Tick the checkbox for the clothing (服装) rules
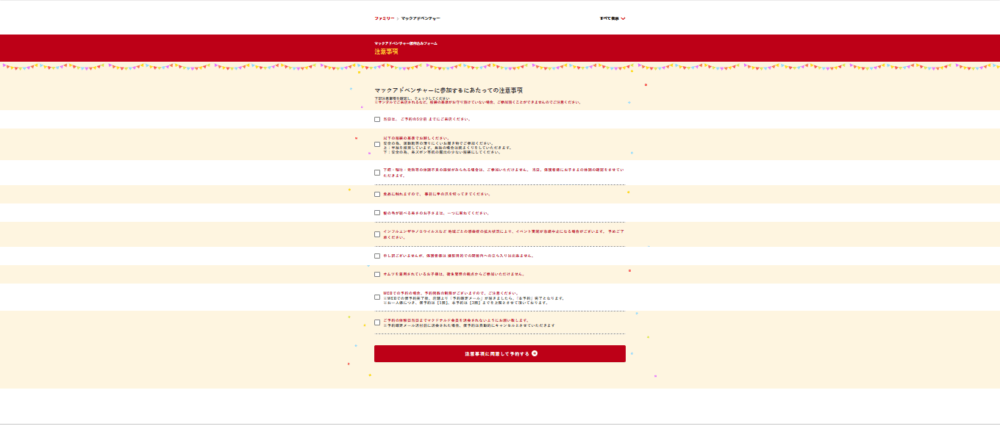The height and width of the screenshot is (440, 1000). coord(377,144)
